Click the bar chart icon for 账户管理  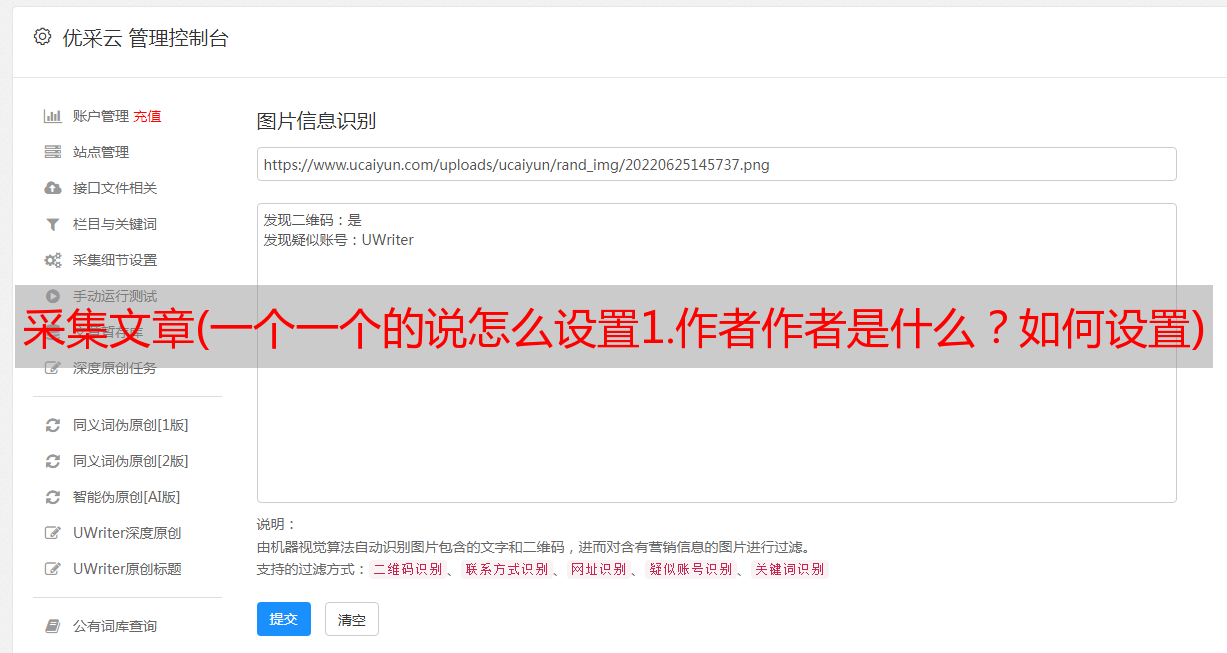pos(53,116)
